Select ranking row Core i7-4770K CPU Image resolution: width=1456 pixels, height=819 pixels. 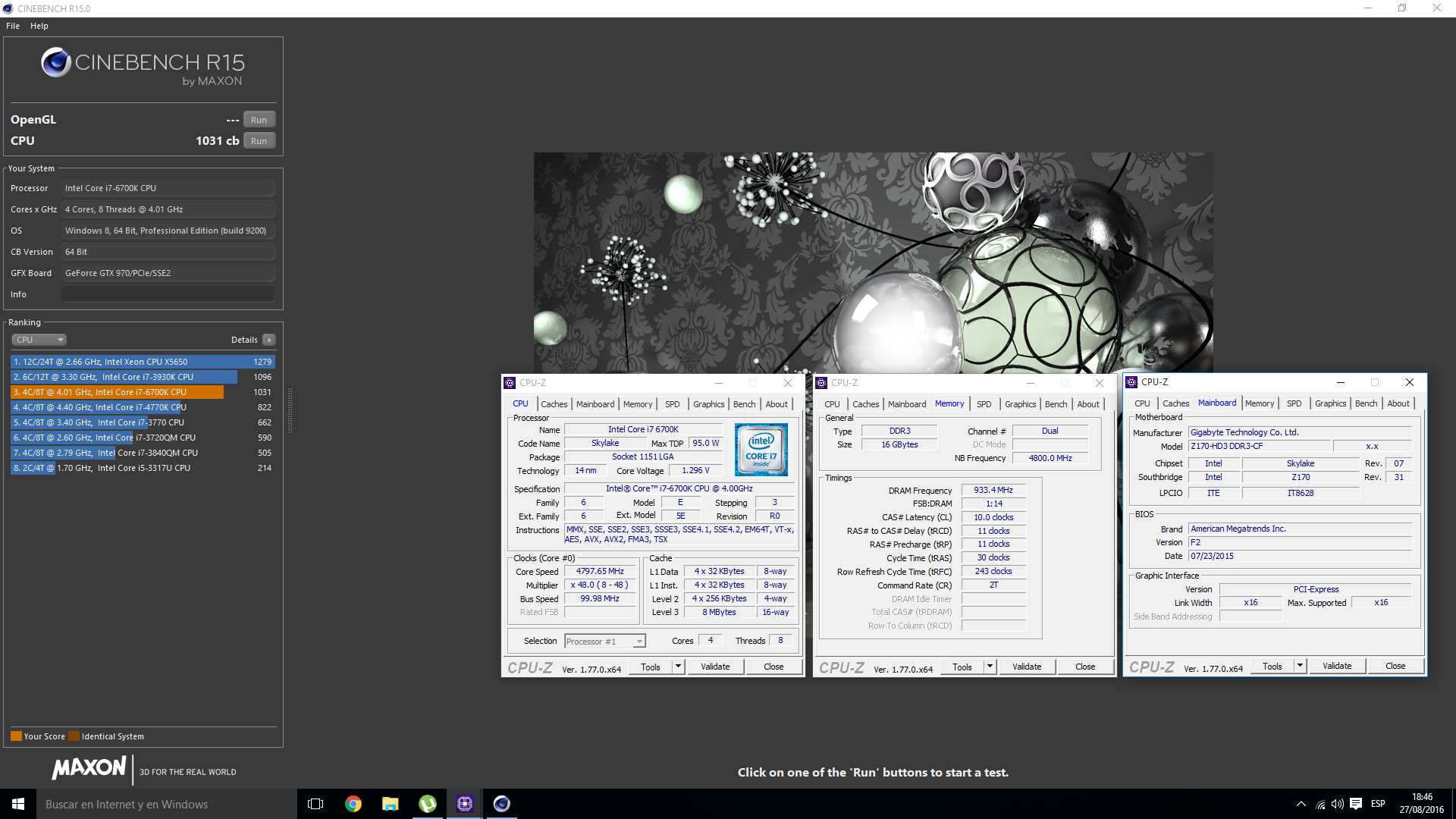click(143, 407)
